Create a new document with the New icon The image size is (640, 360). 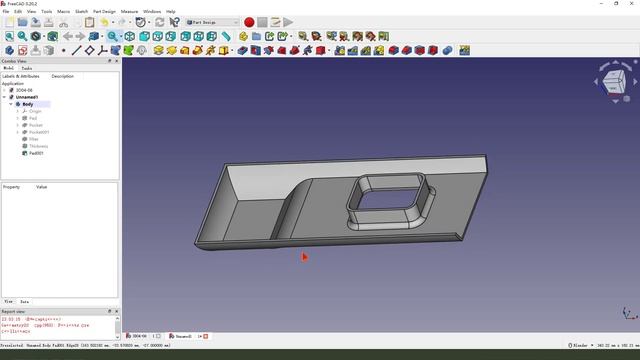pyautogui.click(x=10, y=22)
